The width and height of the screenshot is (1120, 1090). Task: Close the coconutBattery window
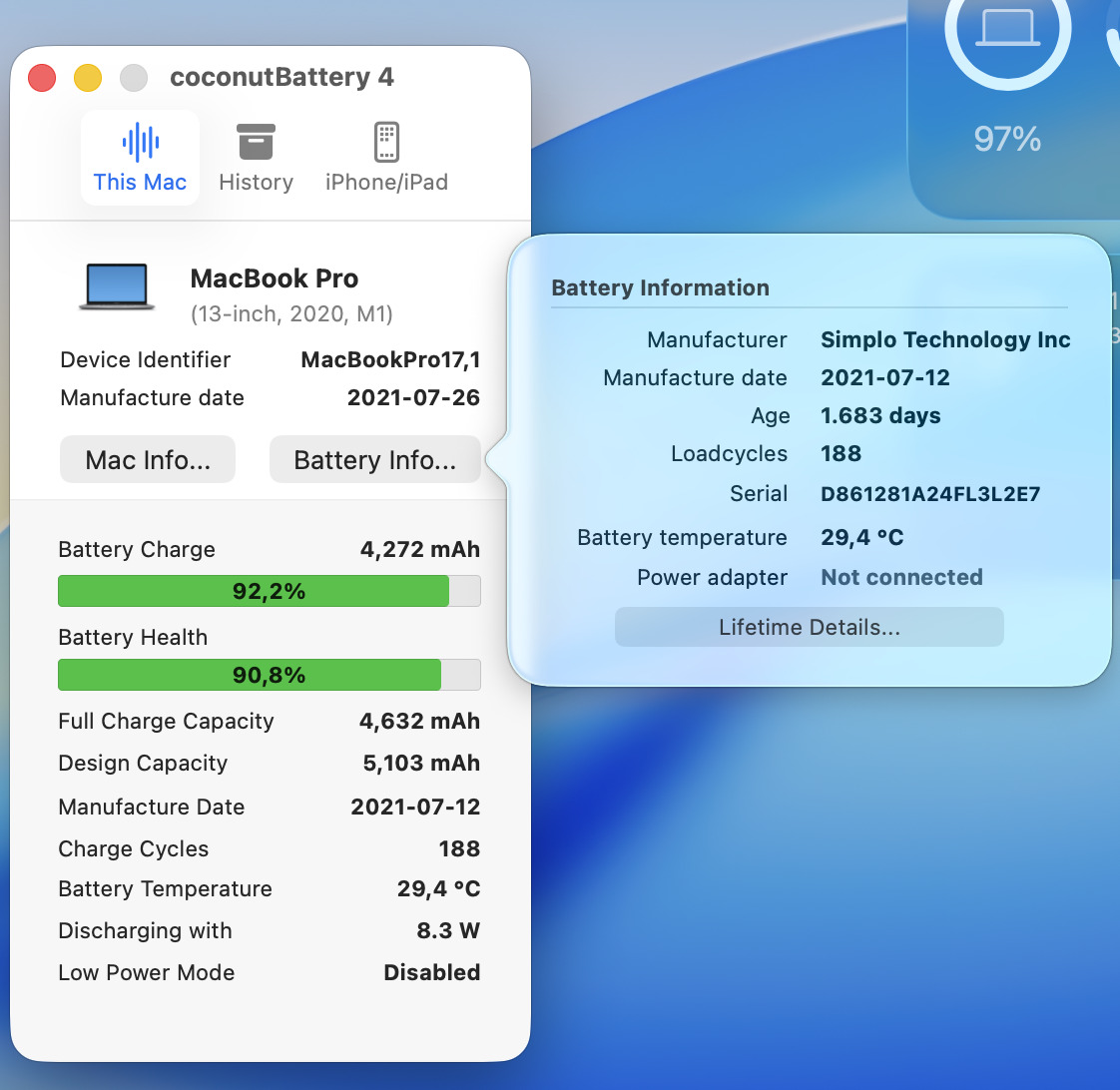pos(42,77)
